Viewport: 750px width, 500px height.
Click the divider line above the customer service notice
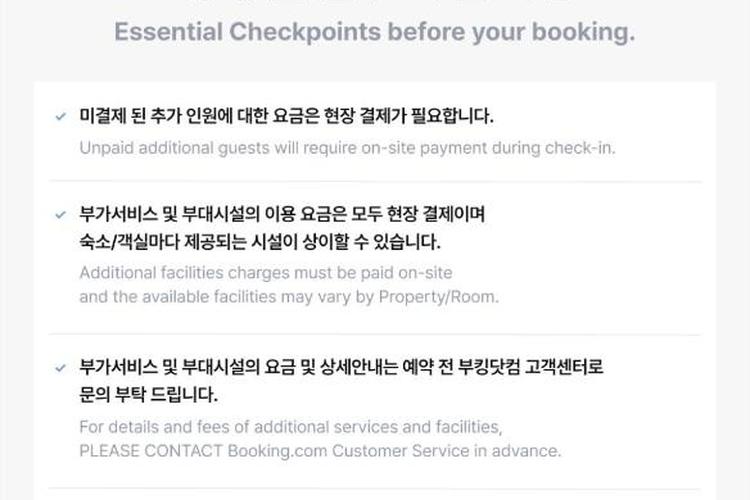pyautogui.click(x=375, y=335)
